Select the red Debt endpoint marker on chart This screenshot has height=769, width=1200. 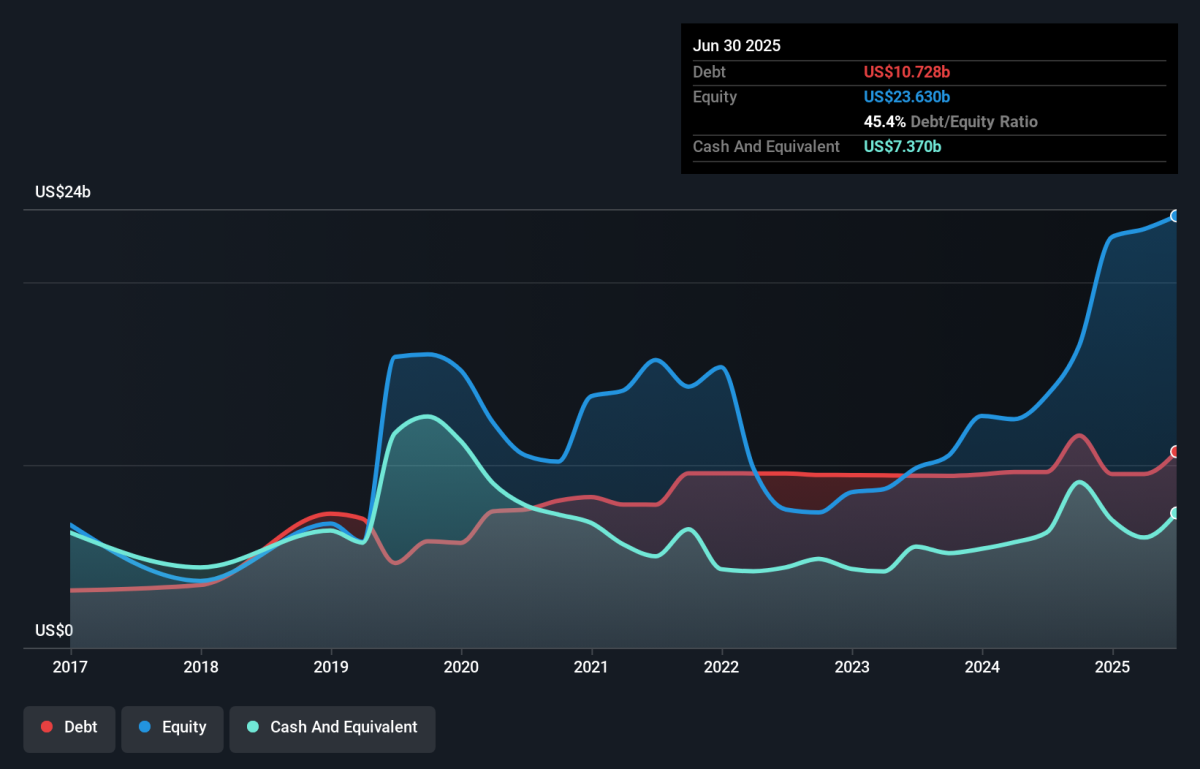click(x=1176, y=452)
